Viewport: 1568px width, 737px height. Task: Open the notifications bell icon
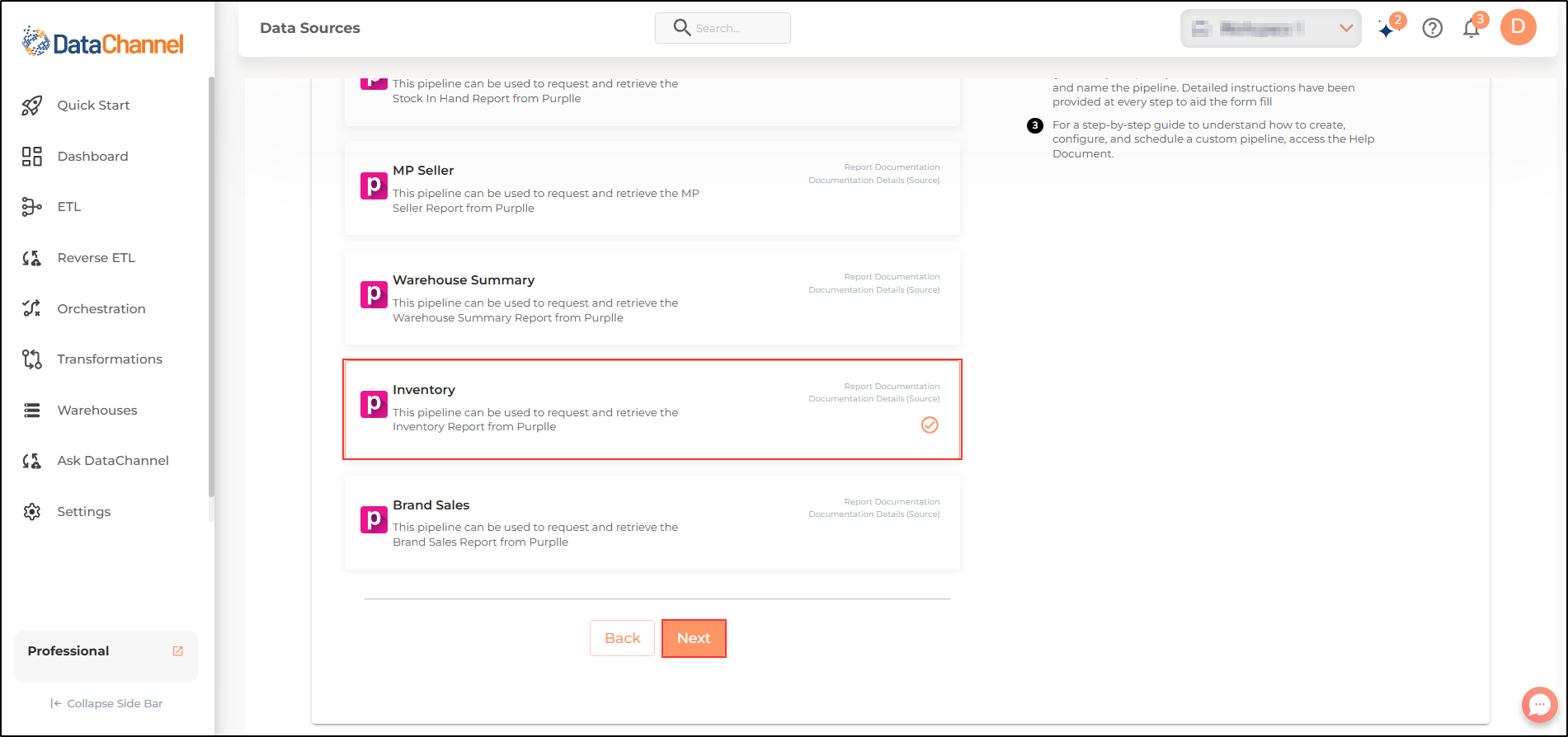(1471, 29)
